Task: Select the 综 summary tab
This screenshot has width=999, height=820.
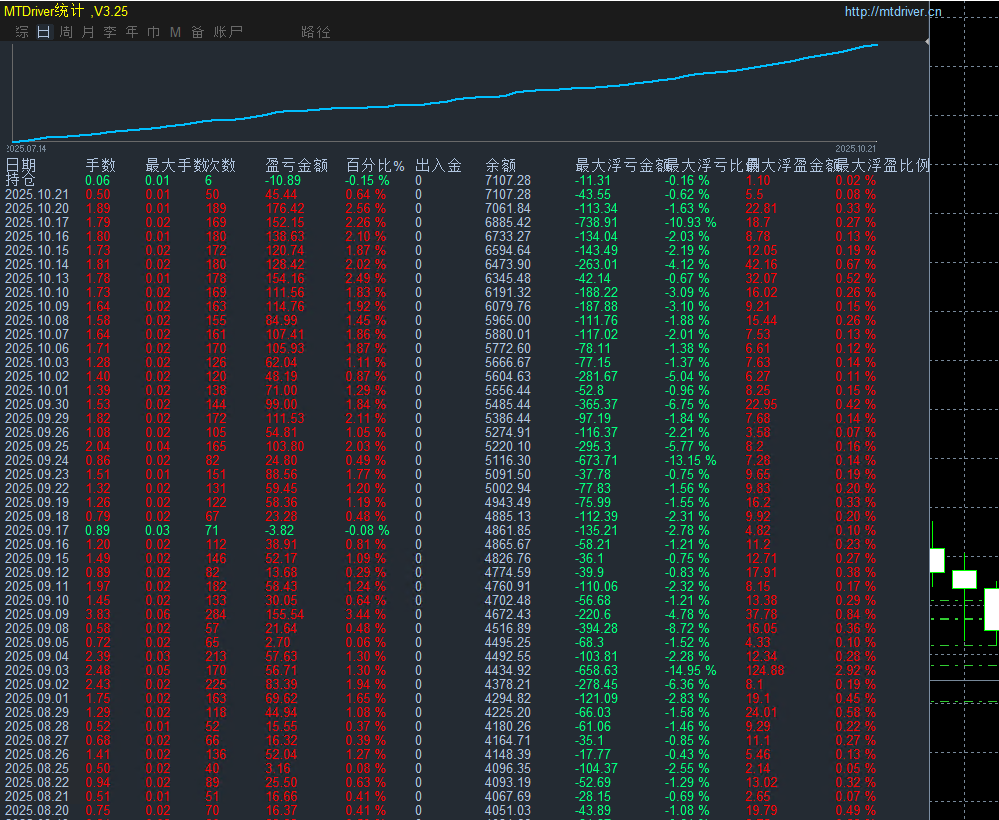Action: 22,32
